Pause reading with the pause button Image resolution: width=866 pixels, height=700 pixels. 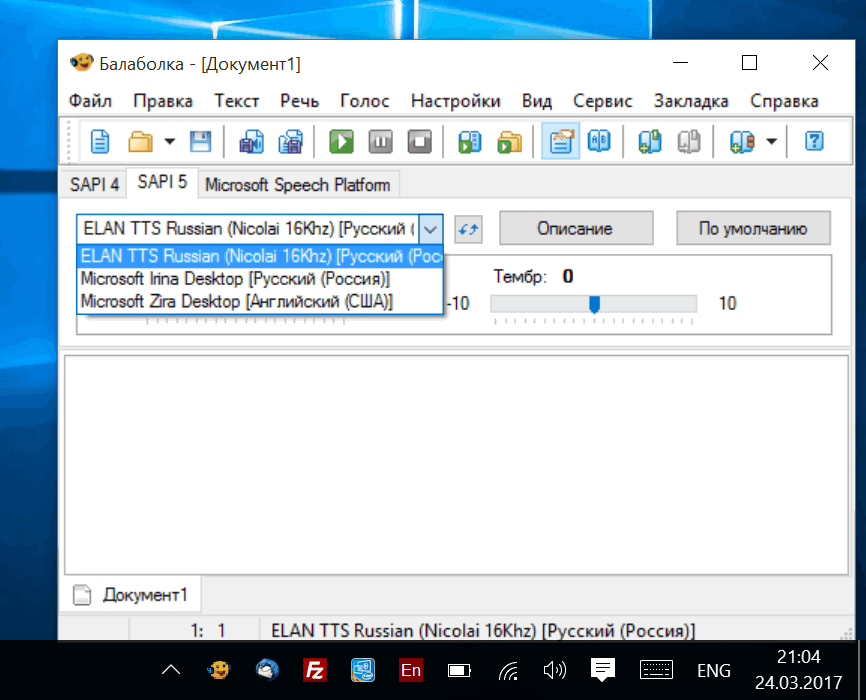pyautogui.click(x=380, y=142)
